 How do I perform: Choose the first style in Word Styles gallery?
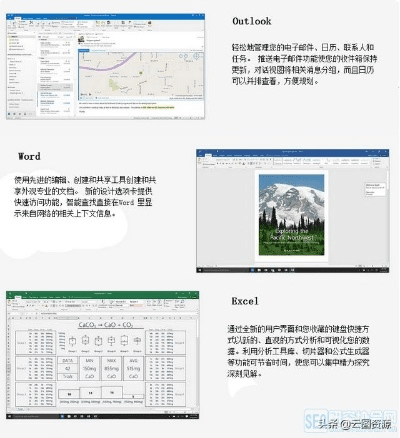[x=278, y=162]
